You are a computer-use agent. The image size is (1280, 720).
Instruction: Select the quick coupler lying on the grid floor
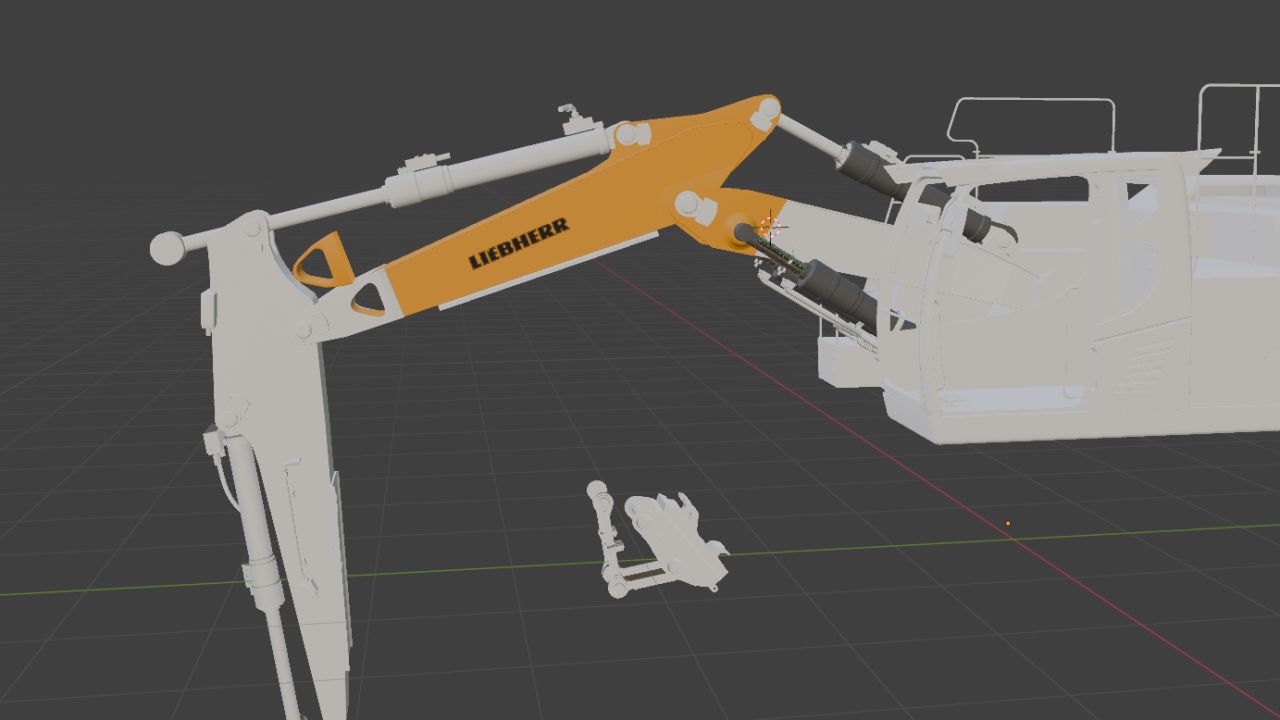point(677,541)
